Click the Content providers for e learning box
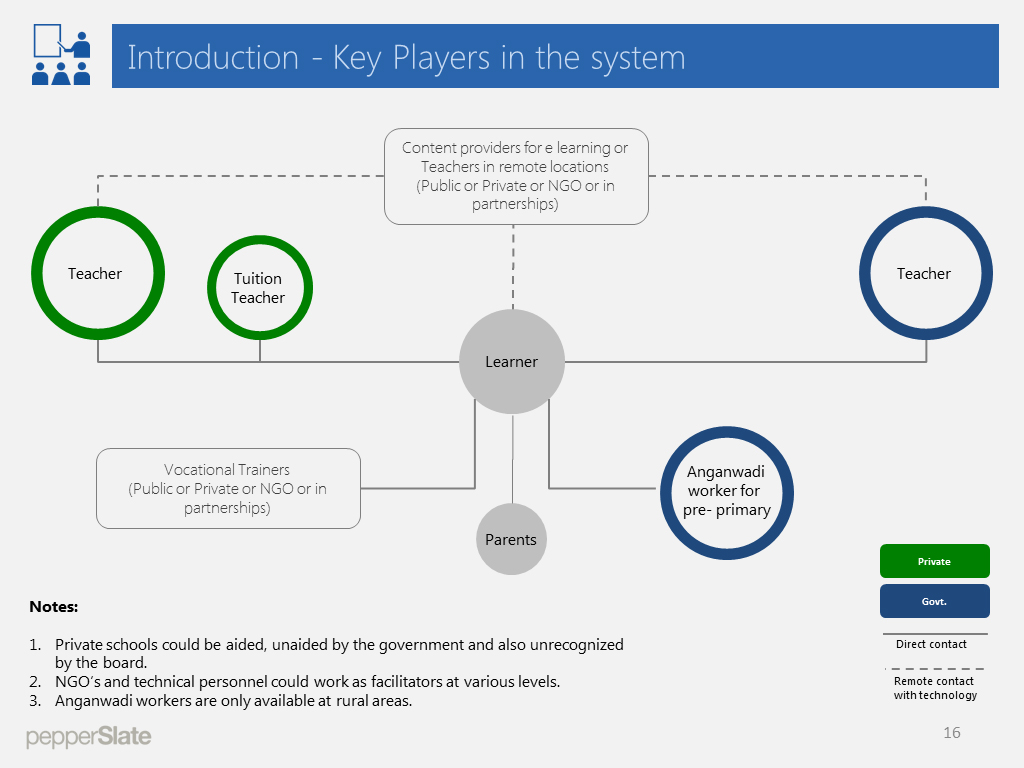 (x=516, y=176)
